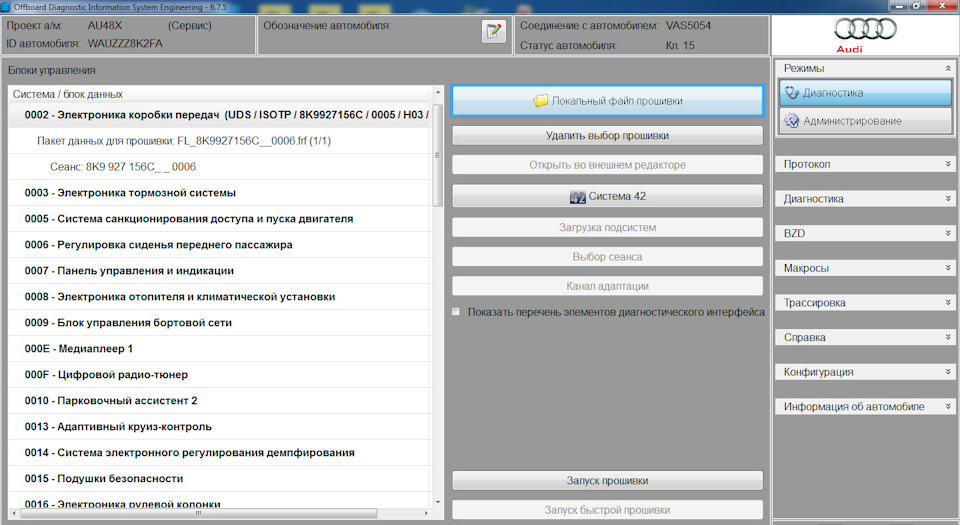Click Выбор сеанса button
Image resolution: width=960 pixels, height=525 pixels.
click(607, 256)
